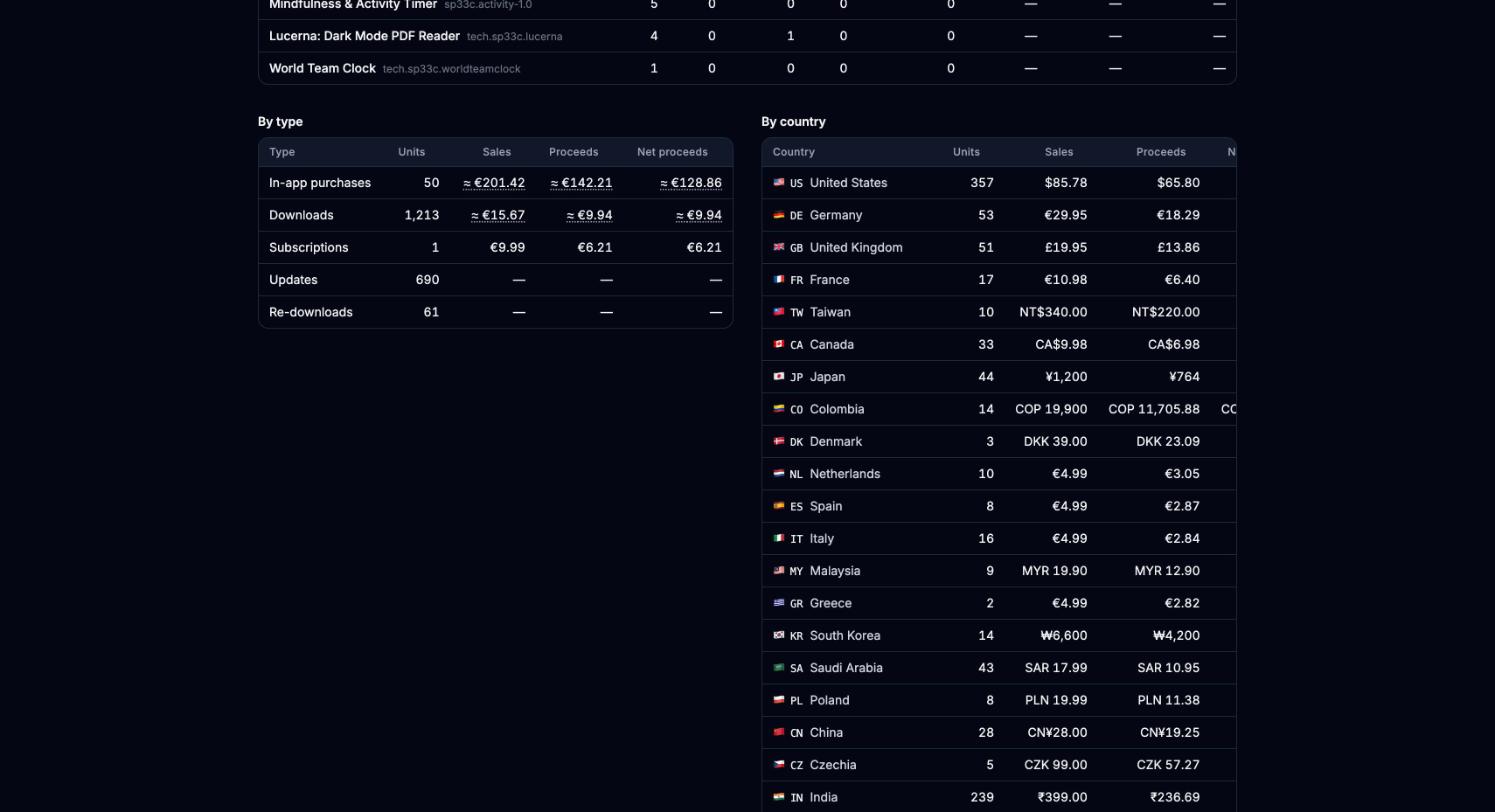Viewport: 1495px width, 812px height.
Task: Click the Taiwan flag icon
Action: [779, 312]
